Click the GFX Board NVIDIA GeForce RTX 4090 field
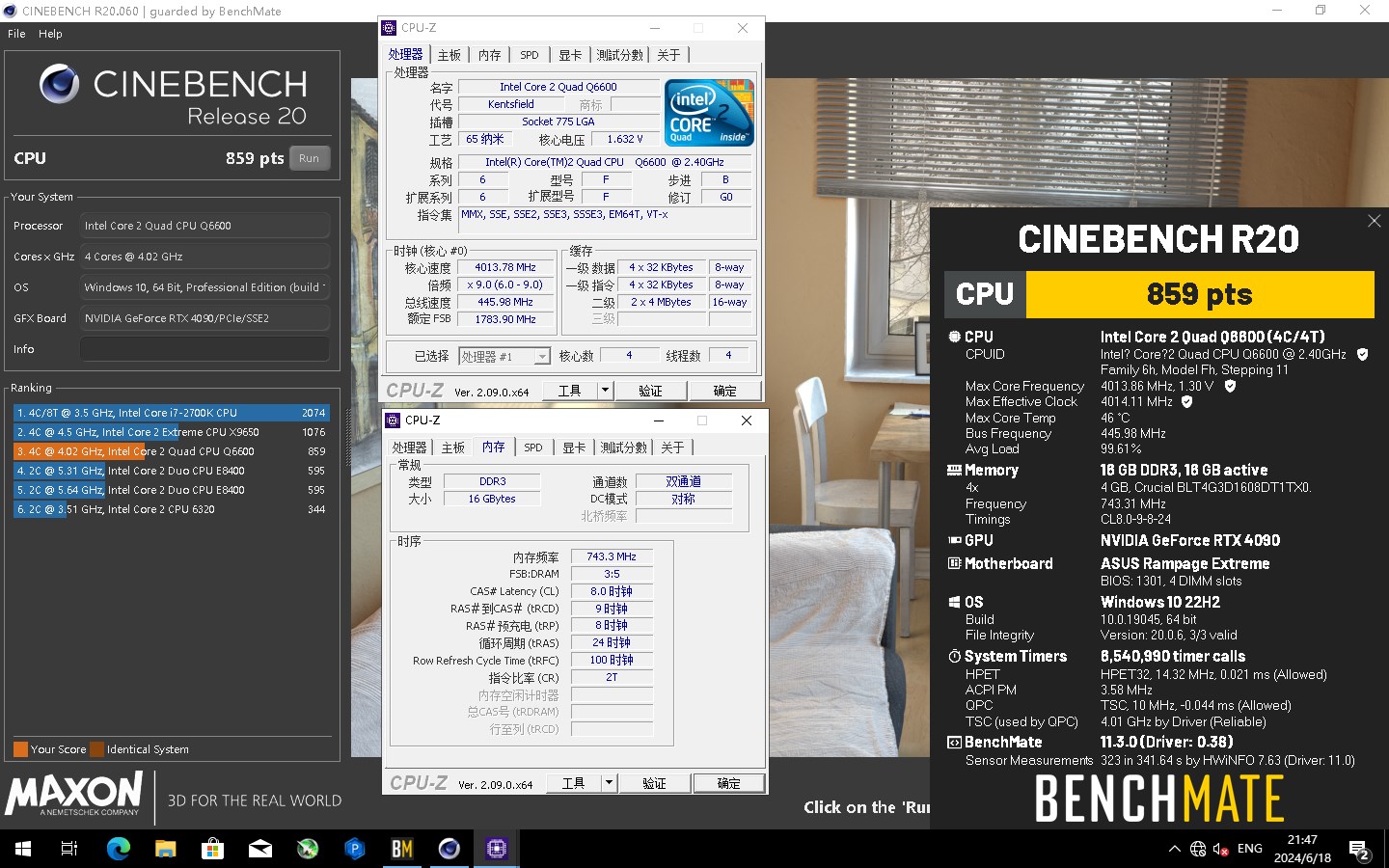The image size is (1389, 868). (x=204, y=318)
